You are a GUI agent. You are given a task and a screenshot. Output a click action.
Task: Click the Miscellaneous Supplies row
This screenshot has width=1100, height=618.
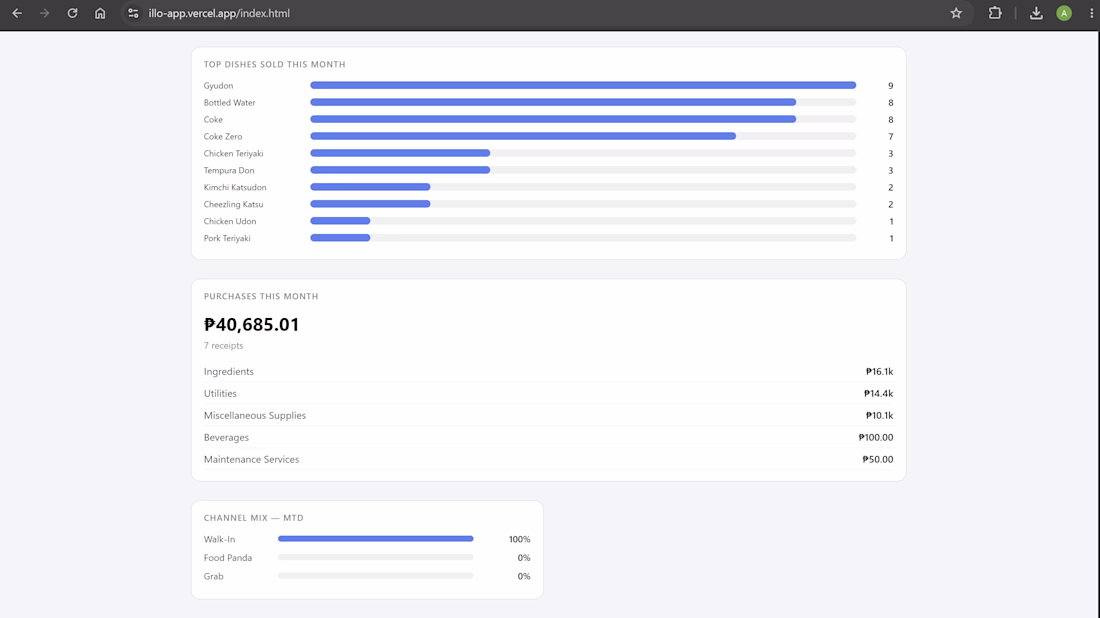tap(549, 415)
